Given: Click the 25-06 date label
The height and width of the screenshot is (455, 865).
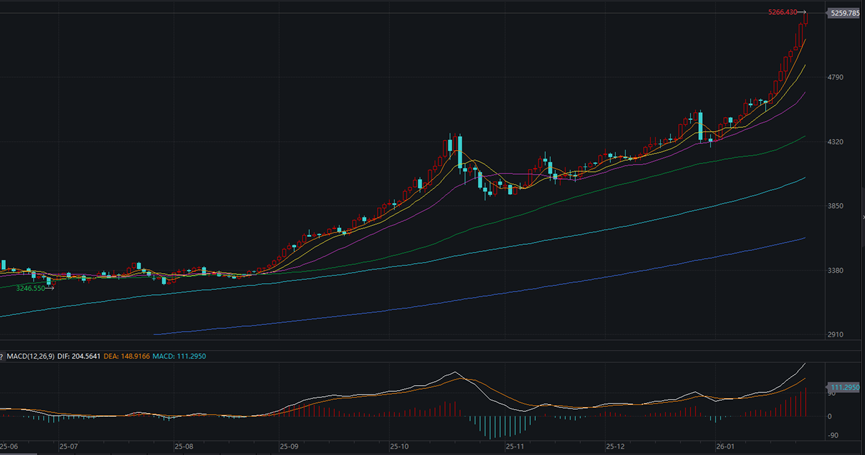Looking at the screenshot, I should [x=9, y=447].
